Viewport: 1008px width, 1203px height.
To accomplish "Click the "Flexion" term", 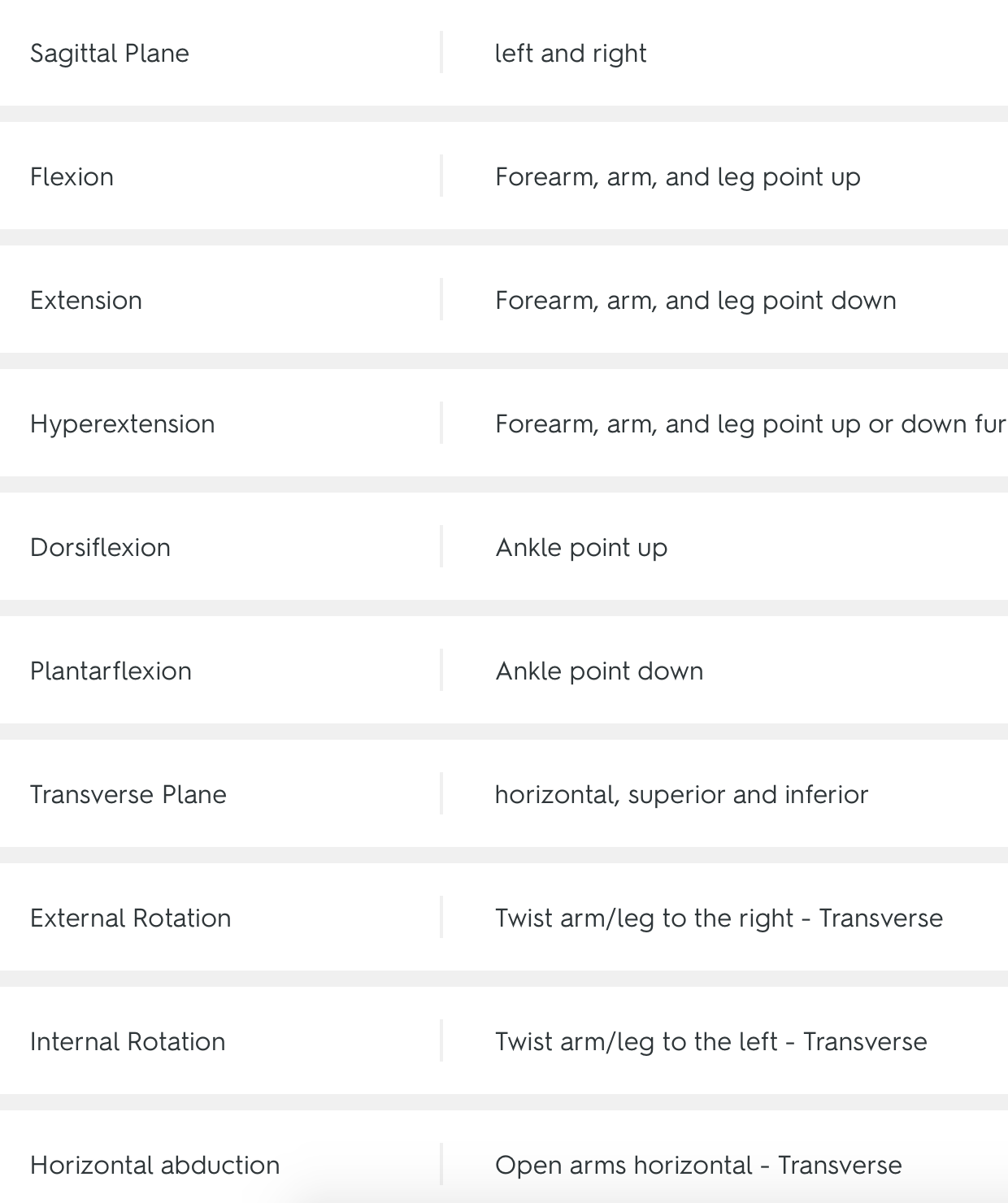I will [72, 177].
